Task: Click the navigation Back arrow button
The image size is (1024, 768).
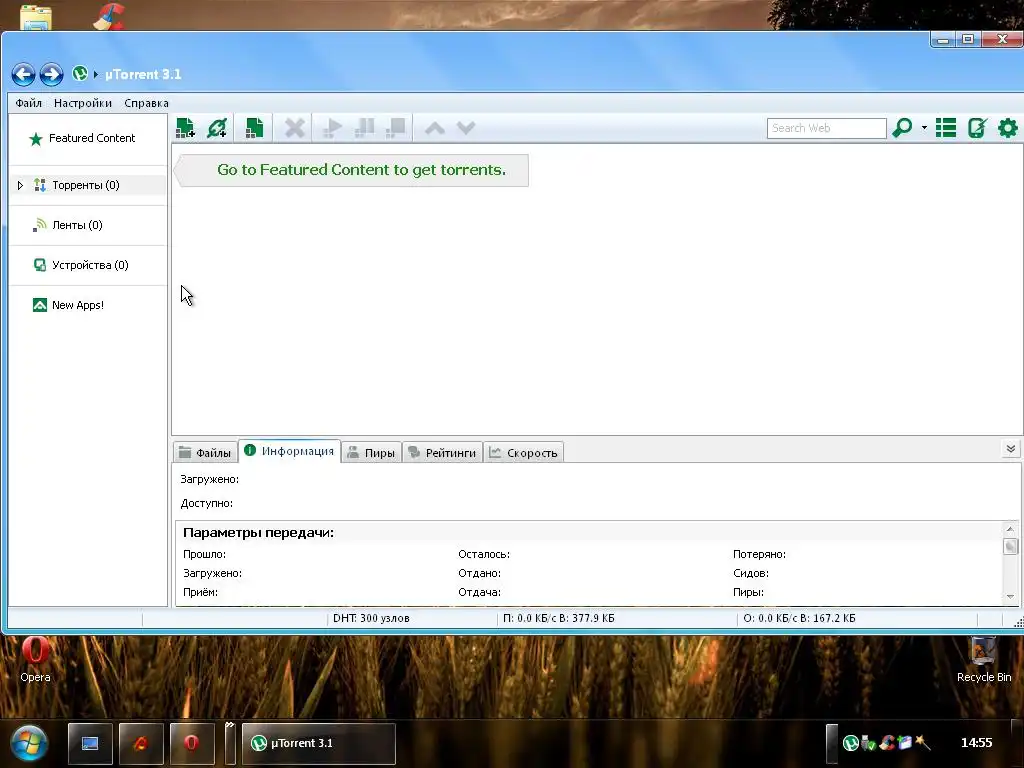Action: (x=24, y=74)
